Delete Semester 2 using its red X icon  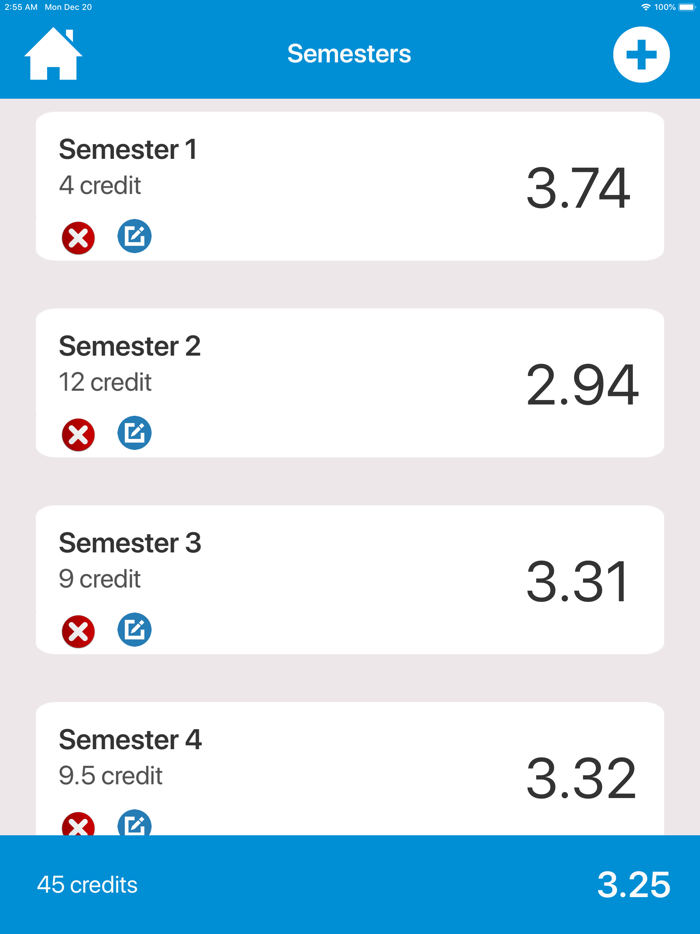78,434
